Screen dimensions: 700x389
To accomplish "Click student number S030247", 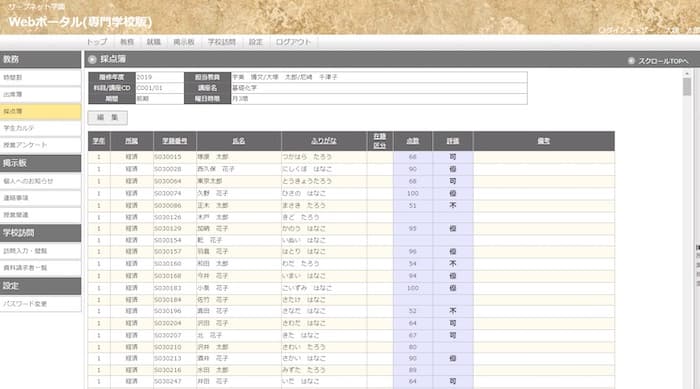I will (168, 381).
